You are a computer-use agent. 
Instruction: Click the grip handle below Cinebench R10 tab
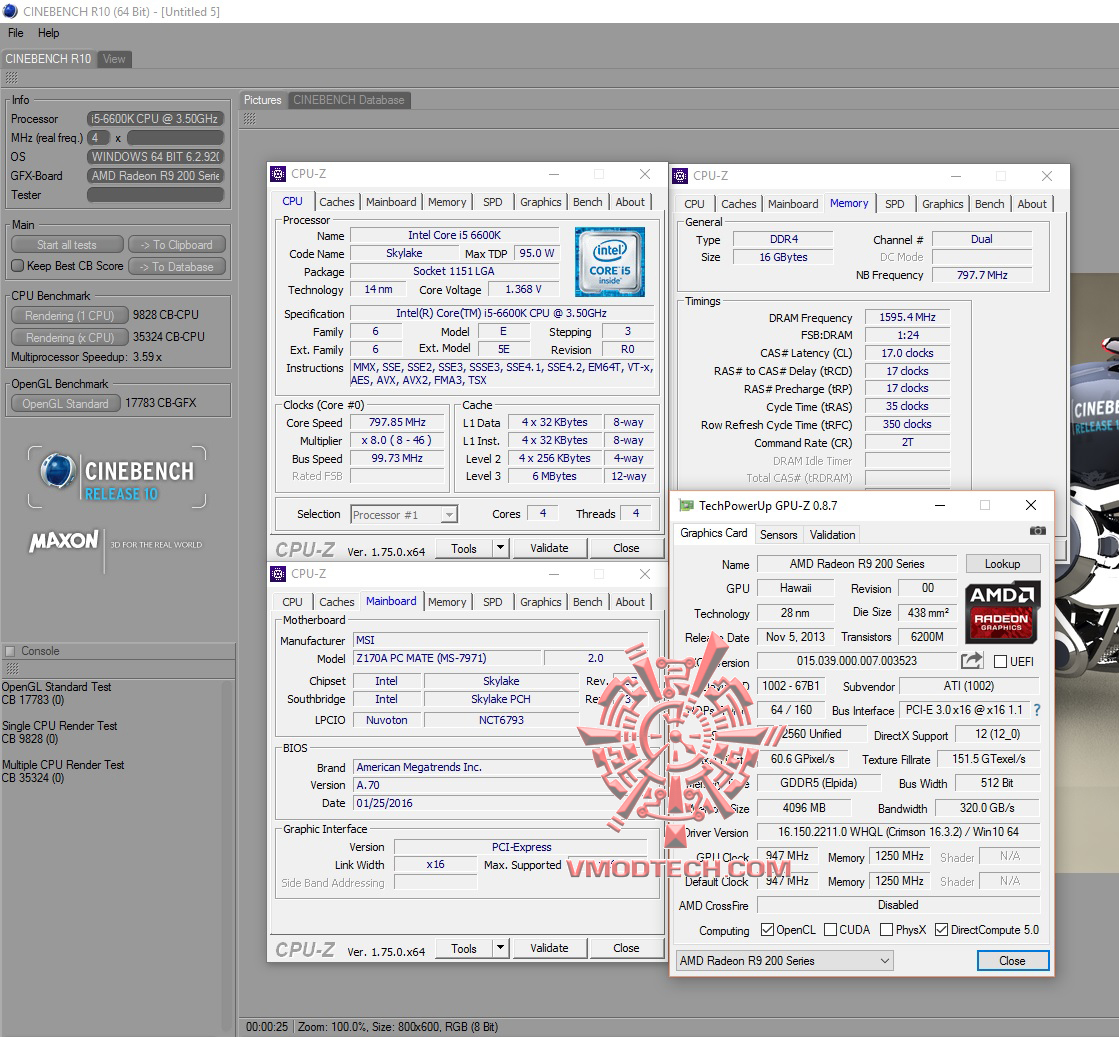click(11, 78)
